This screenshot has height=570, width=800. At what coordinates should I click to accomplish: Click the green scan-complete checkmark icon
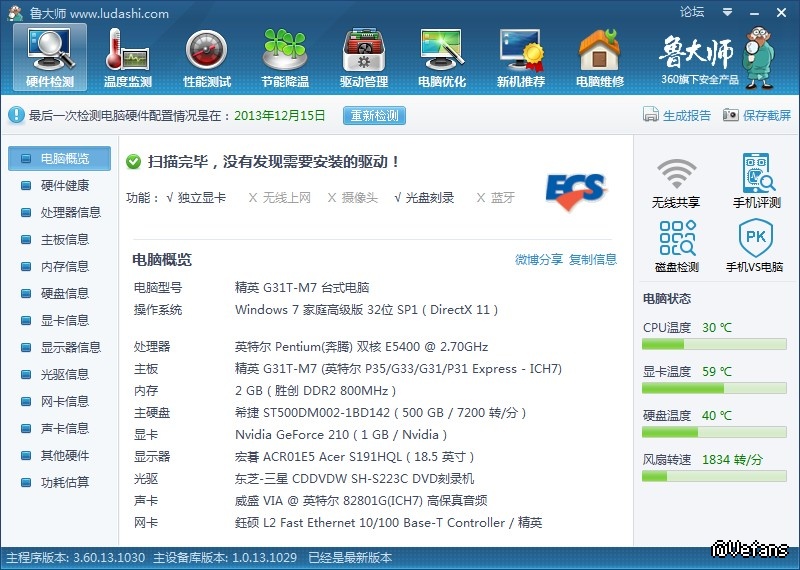(x=133, y=162)
